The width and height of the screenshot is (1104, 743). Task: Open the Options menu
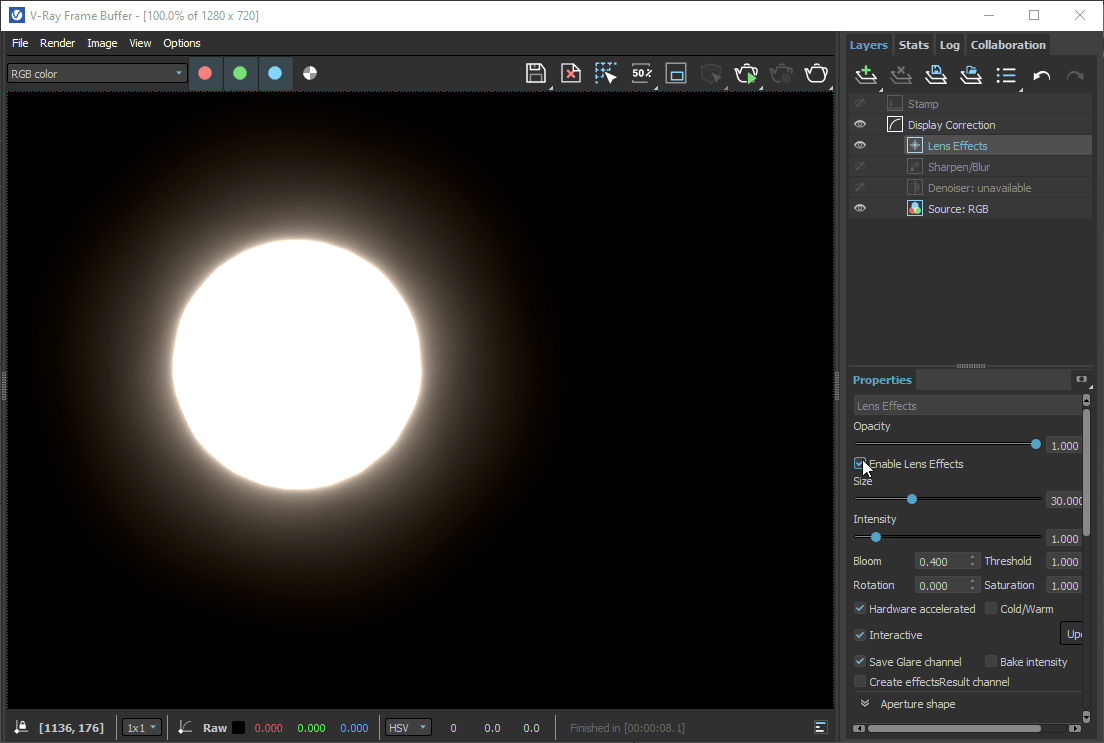[182, 43]
